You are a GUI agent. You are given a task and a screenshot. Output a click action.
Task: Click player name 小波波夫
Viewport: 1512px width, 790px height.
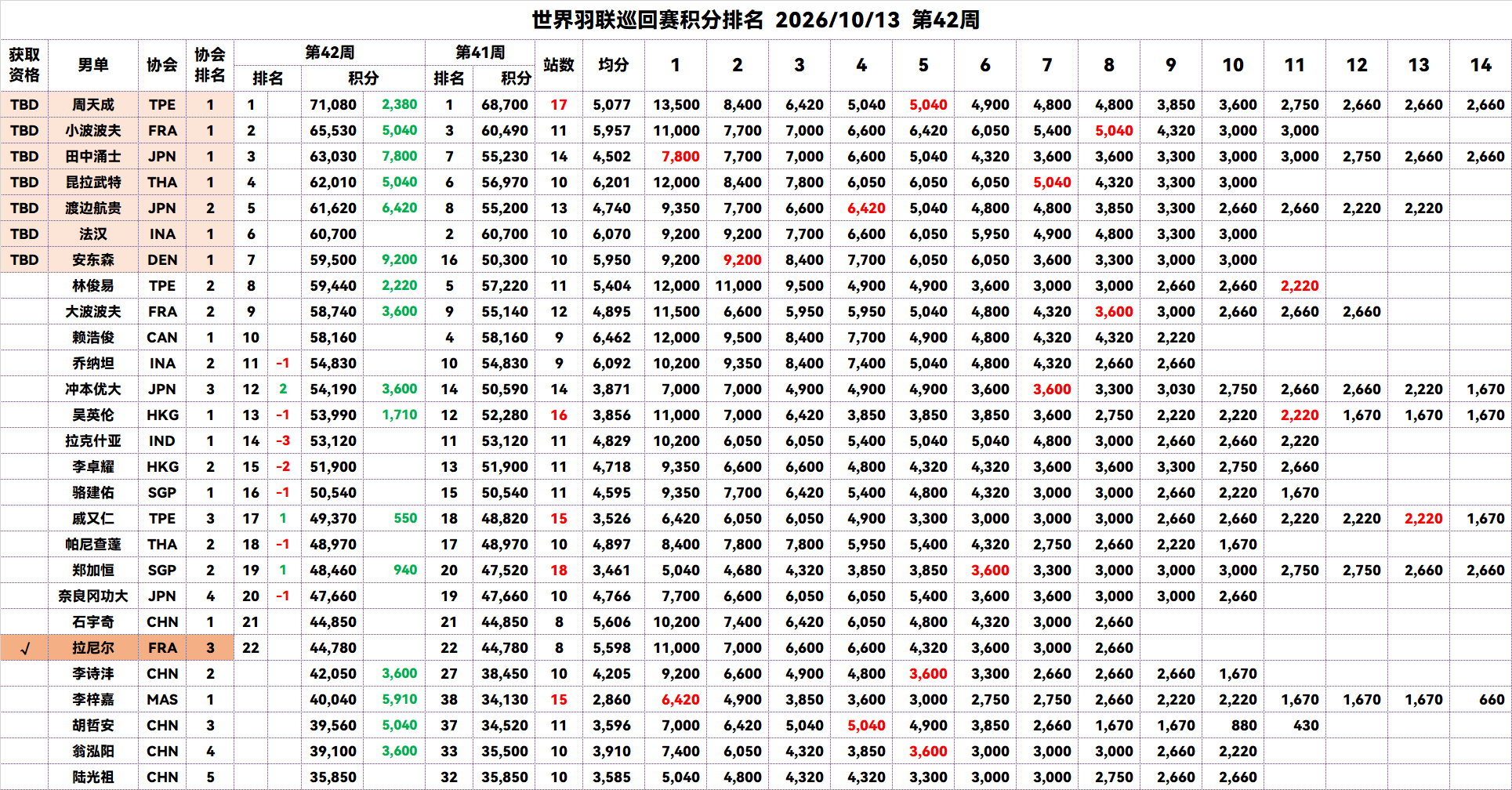click(x=93, y=130)
